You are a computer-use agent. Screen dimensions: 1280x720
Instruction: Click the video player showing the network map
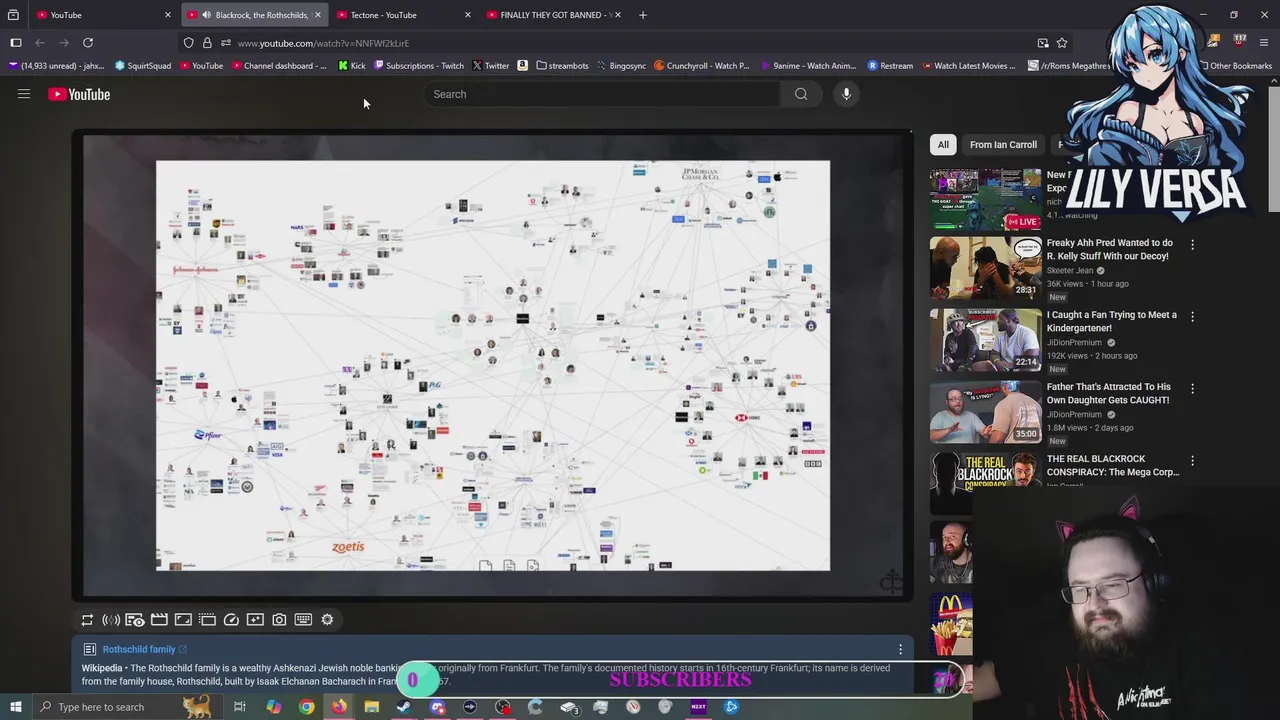(492, 365)
